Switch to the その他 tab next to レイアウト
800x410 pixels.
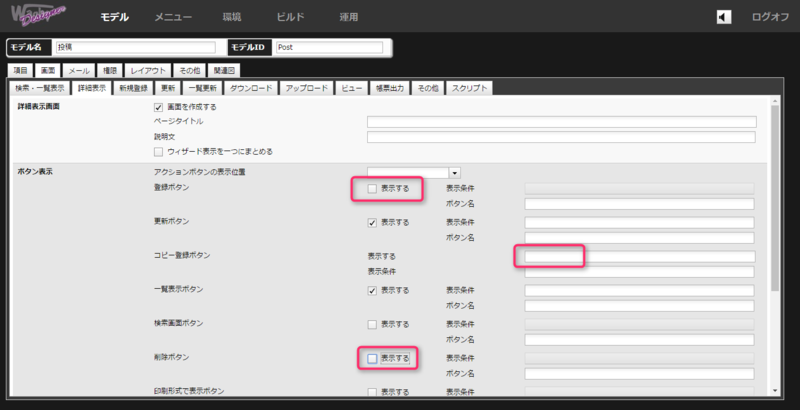point(189,70)
